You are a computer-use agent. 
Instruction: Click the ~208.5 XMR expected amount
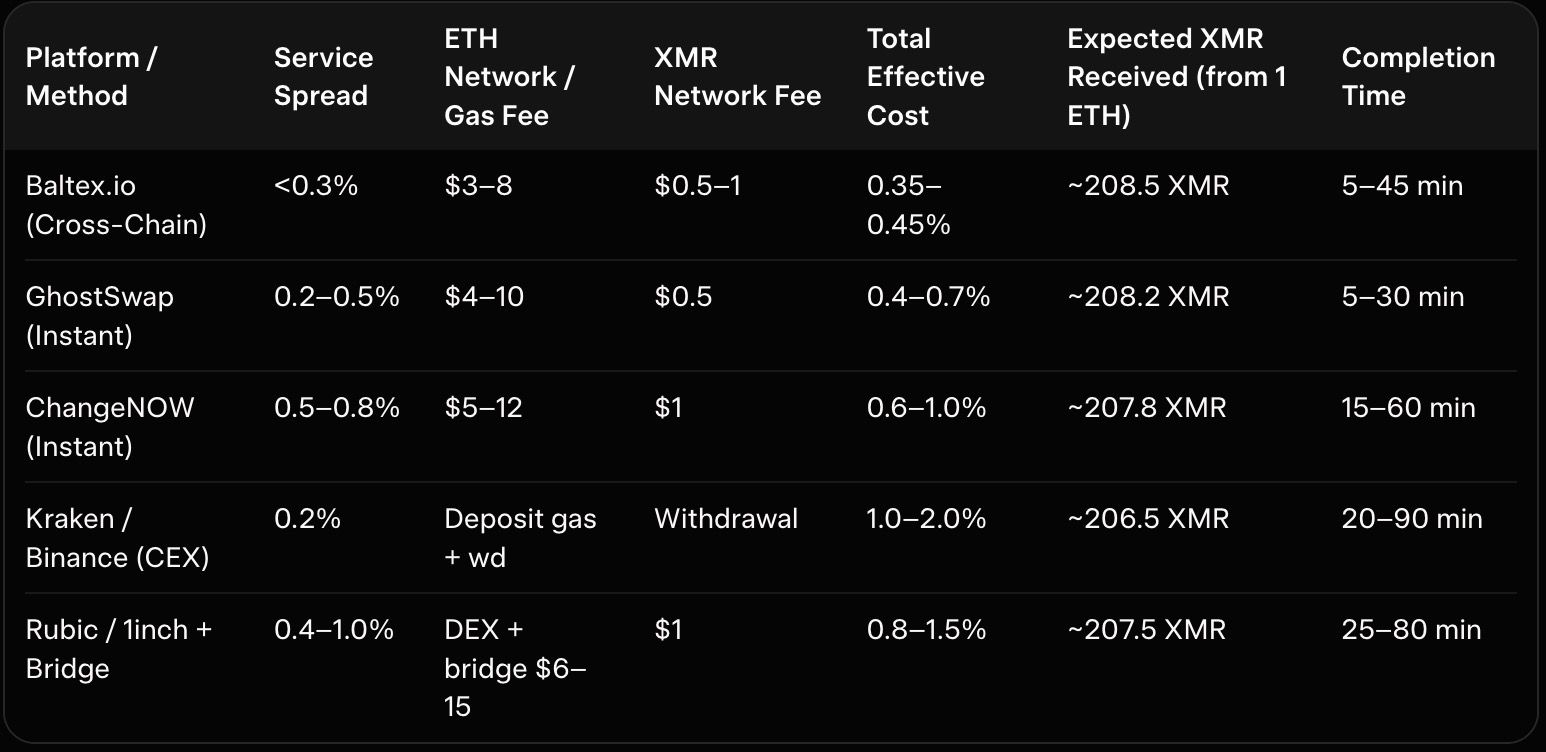click(x=1148, y=186)
